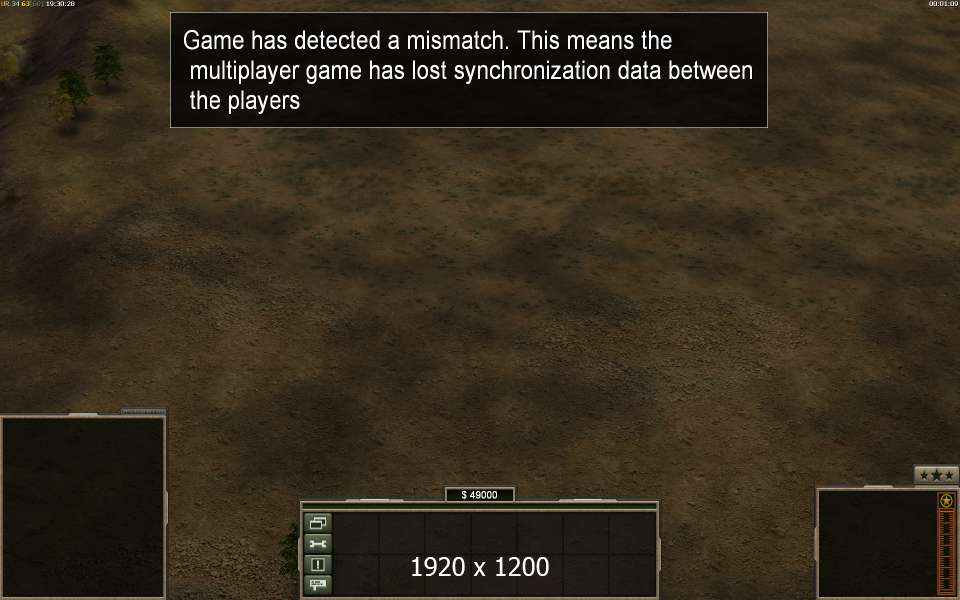
Task: Select the first empty command slot beside windows icon
Action: click(x=356, y=533)
